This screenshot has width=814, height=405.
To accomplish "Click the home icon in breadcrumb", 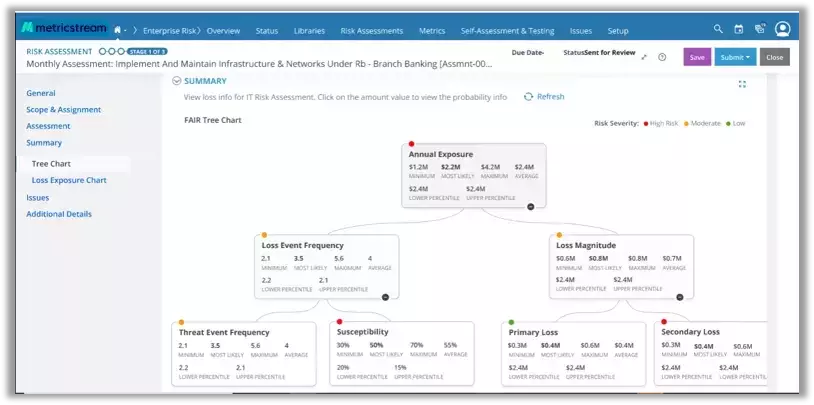I will click(x=118, y=30).
